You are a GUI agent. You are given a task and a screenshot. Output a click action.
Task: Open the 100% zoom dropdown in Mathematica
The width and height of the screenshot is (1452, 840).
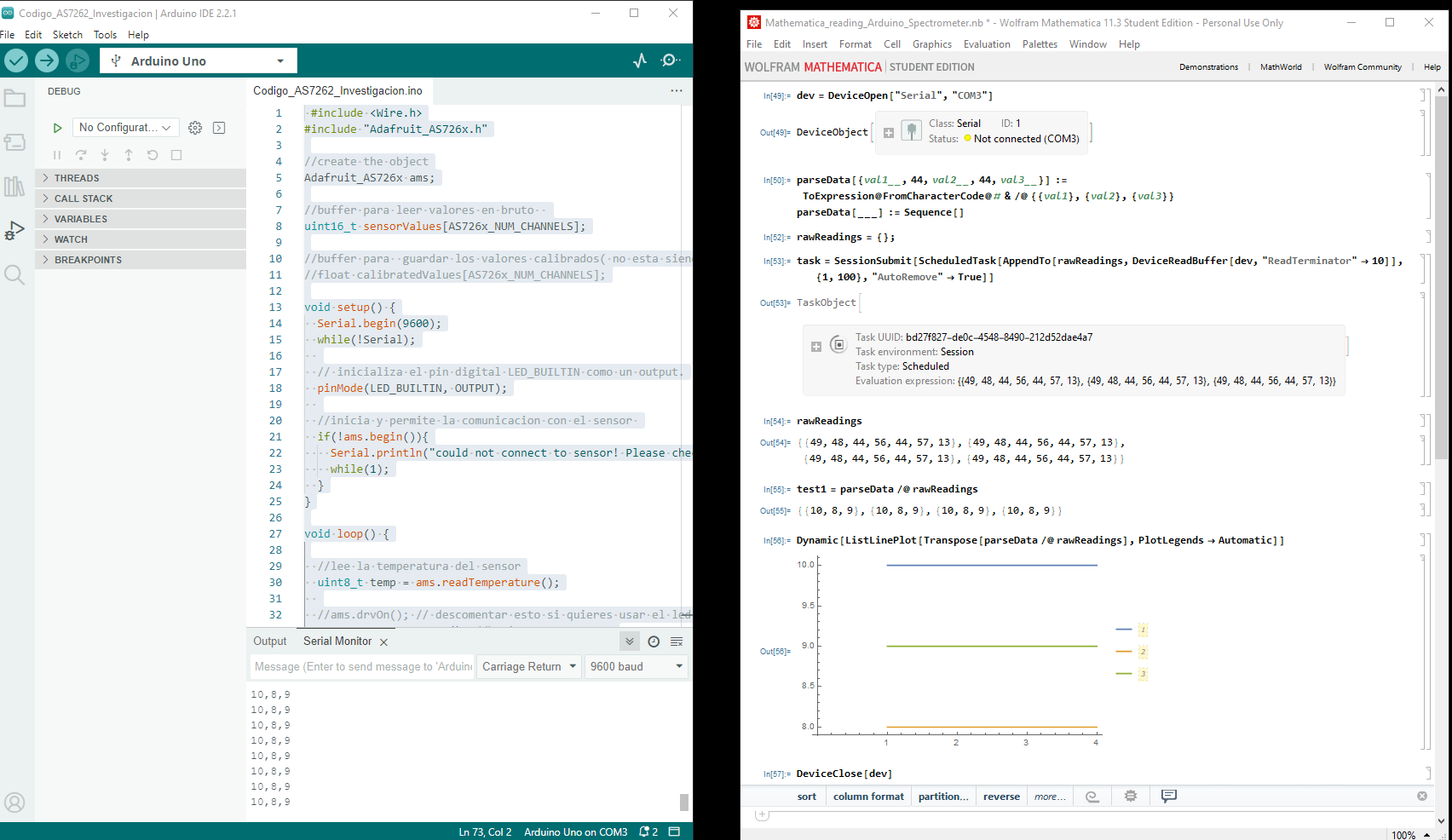point(1410,835)
